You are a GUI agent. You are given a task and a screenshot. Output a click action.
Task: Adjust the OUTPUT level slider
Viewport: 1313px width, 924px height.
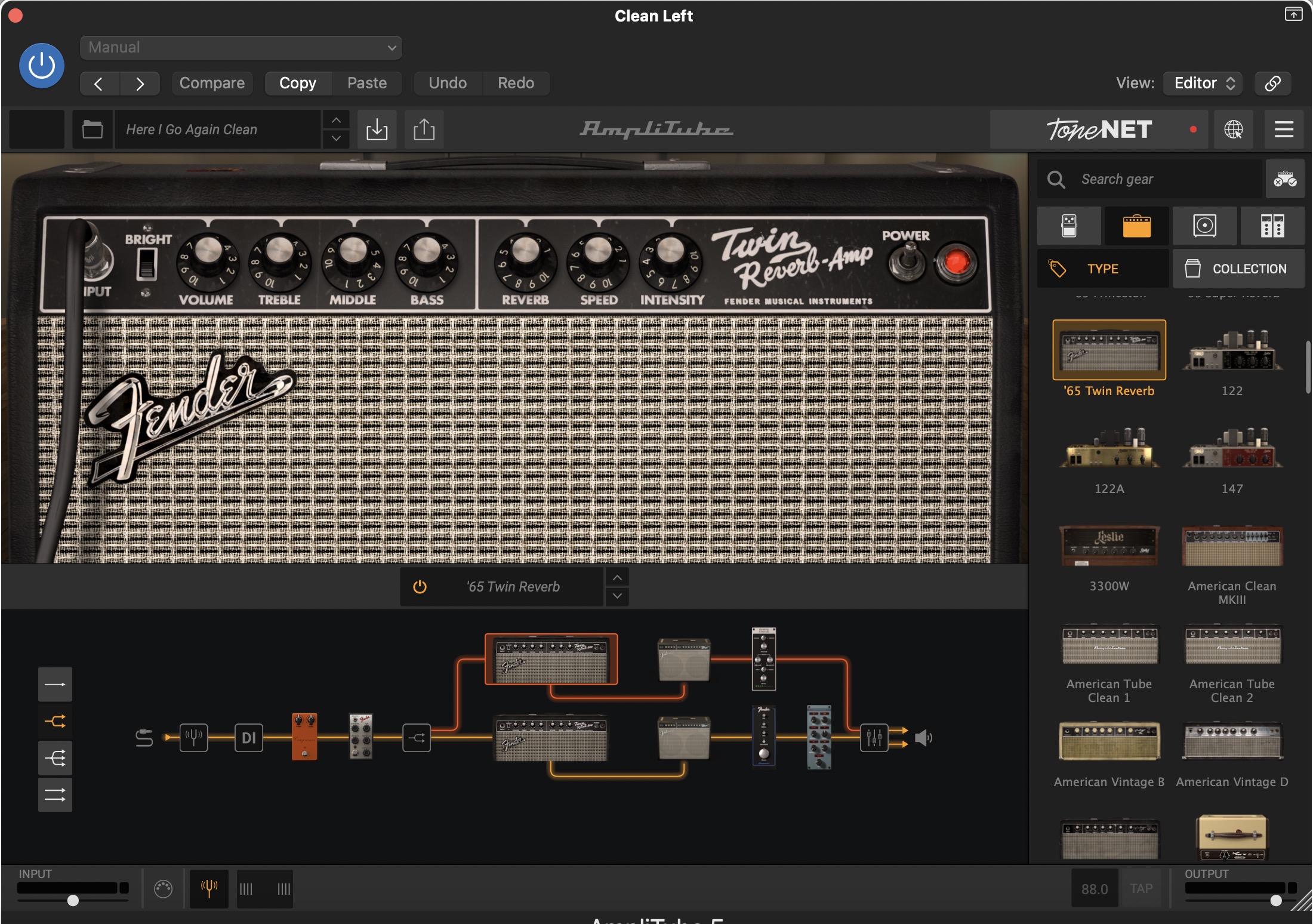1276,900
